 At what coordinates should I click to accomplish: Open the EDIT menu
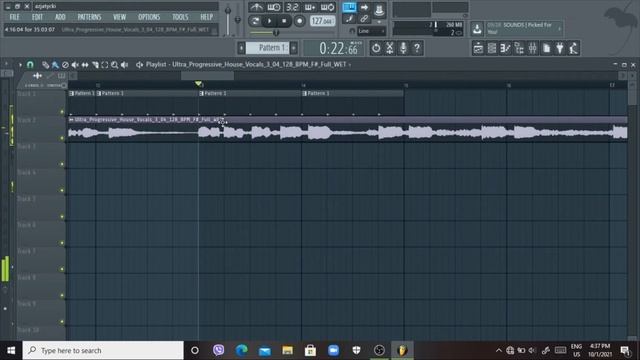coord(37,17)
